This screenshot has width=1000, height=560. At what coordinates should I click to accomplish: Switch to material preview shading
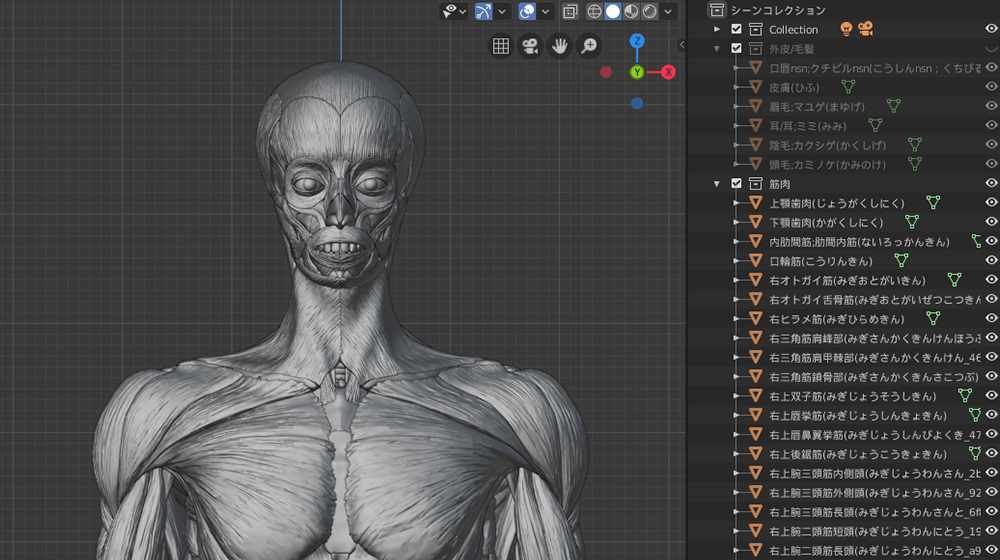click(631, 11)
